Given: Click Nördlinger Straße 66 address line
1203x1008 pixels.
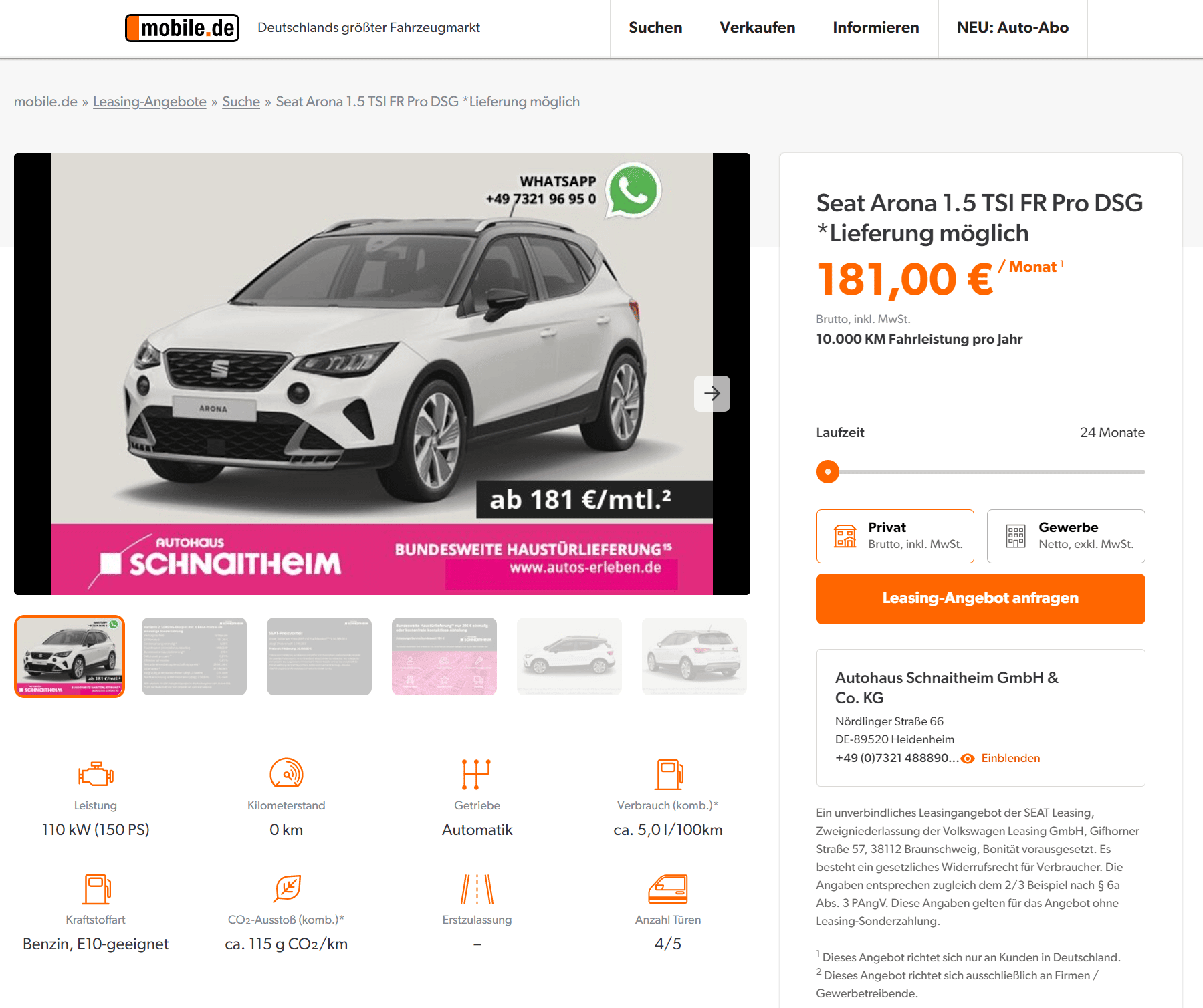Looking at the screenshot, I should click(x=889, y=721).
